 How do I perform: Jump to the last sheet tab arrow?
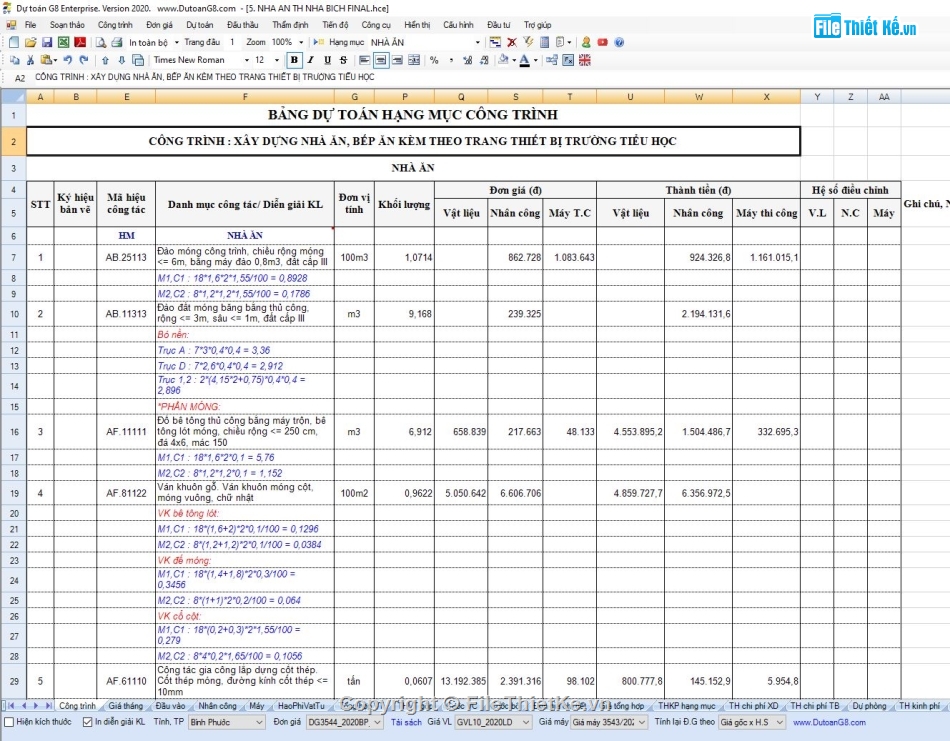coord(48,706)
